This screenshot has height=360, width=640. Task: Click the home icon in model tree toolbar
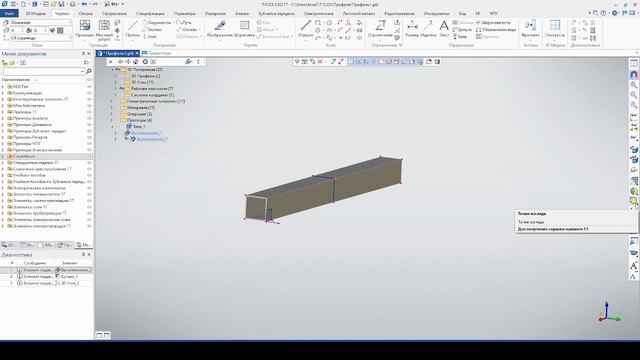[x=136, y=62]
